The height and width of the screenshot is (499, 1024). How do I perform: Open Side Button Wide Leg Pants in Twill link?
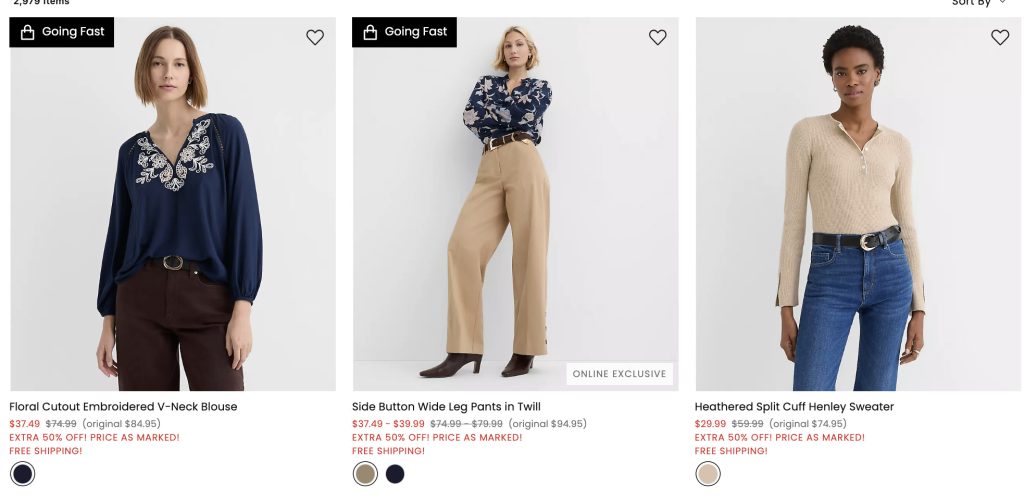(x=446, y=407)
